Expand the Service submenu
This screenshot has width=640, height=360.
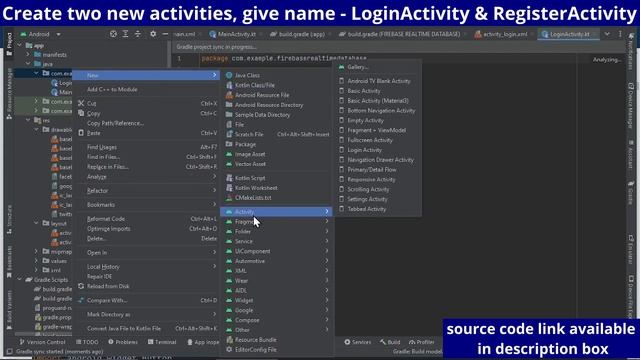[277, 241]
